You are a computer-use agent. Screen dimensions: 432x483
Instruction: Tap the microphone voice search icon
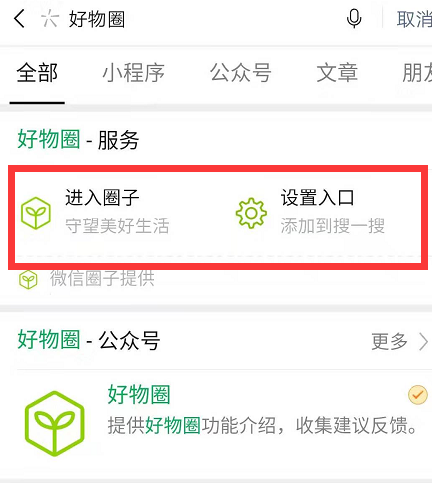point(354,19)
